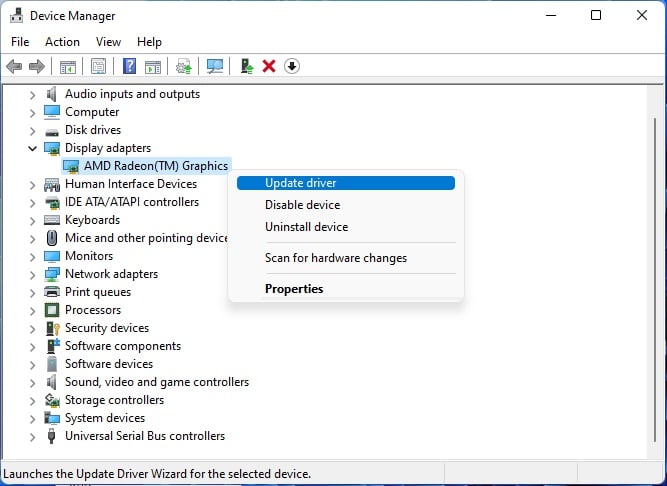
Task: Select the Storage controllers tree label
Action: pos(114,400)
